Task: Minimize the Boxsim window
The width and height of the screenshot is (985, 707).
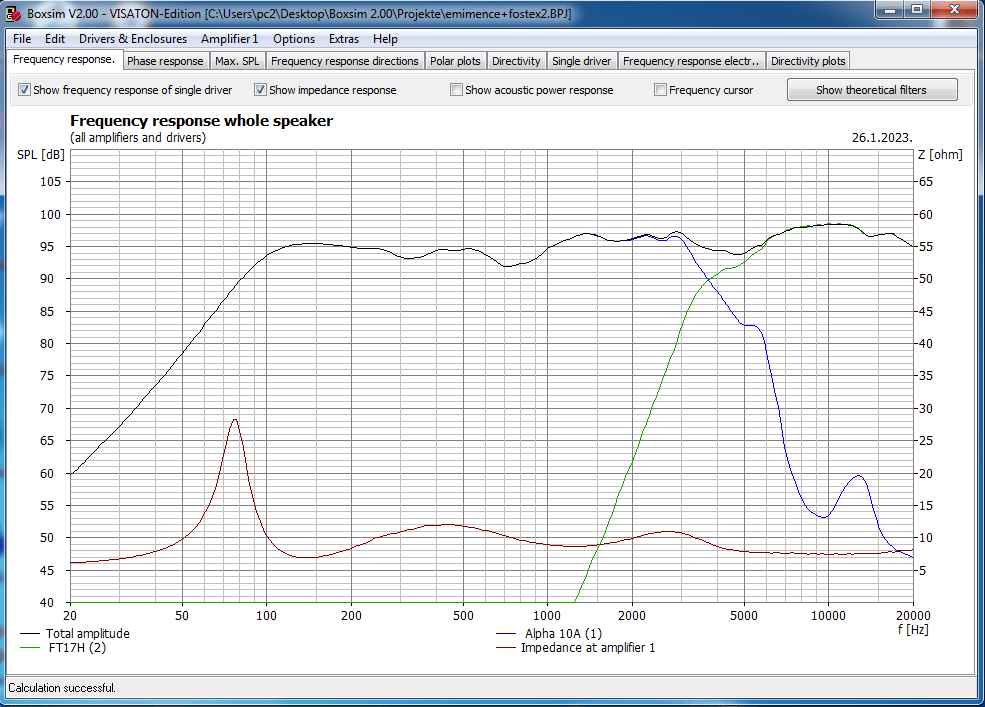Action: coord(890,9)
